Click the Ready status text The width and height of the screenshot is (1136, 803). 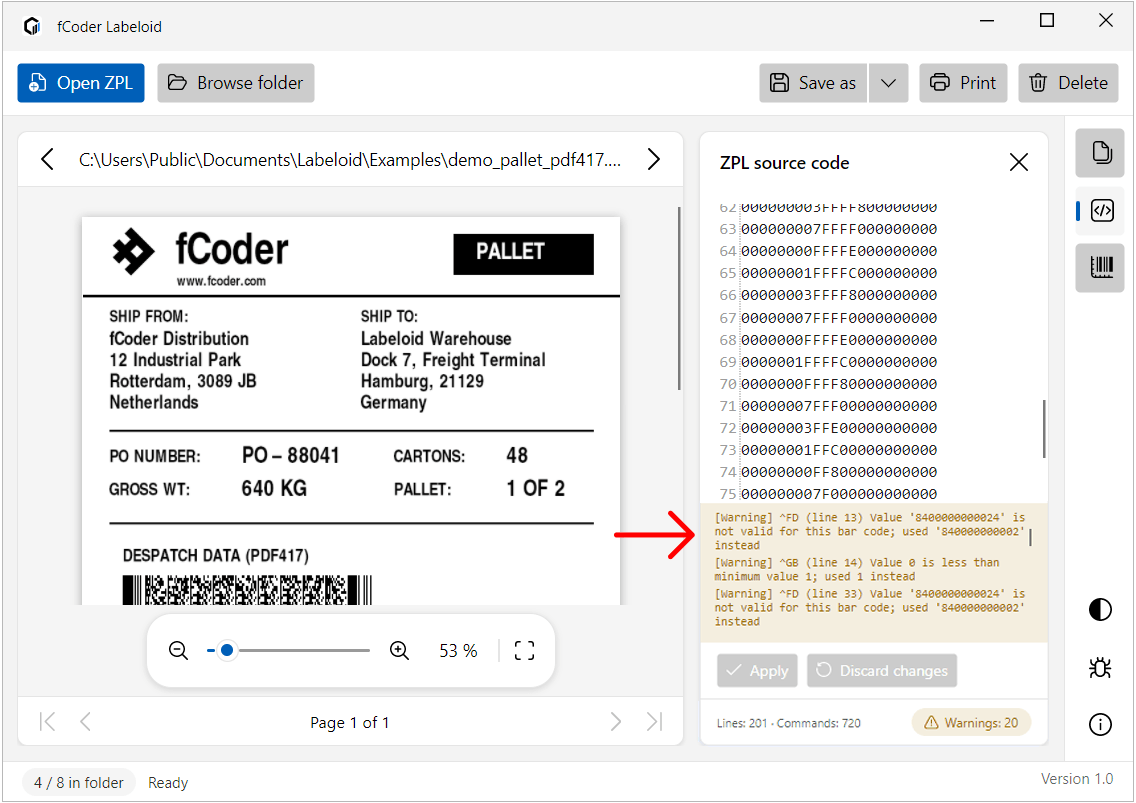(x=168, y=783)
